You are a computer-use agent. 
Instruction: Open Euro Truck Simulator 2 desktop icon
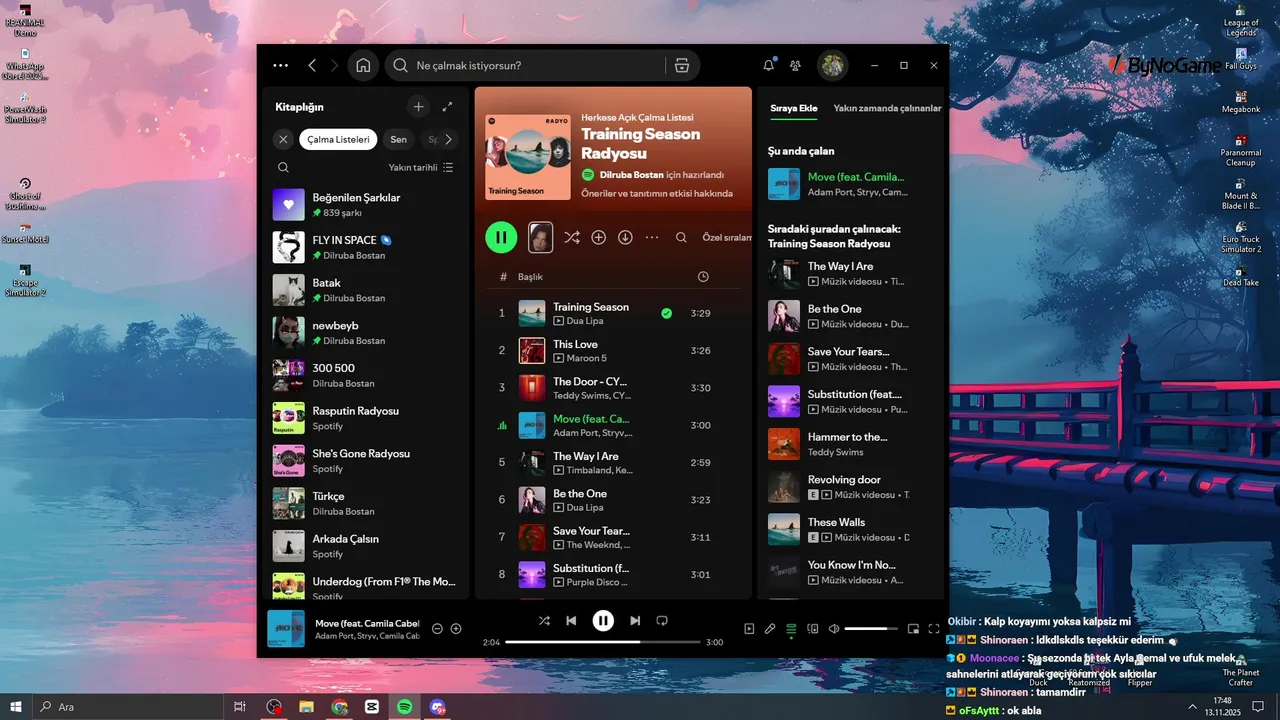[1241, 238]
